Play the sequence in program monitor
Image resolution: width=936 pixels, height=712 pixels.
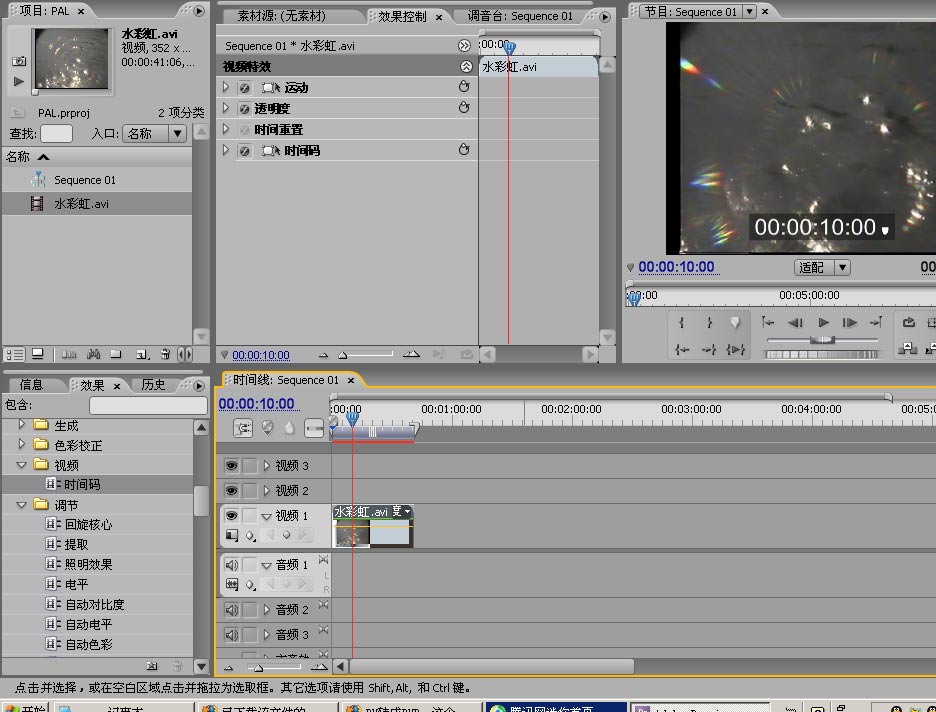click(x=824, y=323)
